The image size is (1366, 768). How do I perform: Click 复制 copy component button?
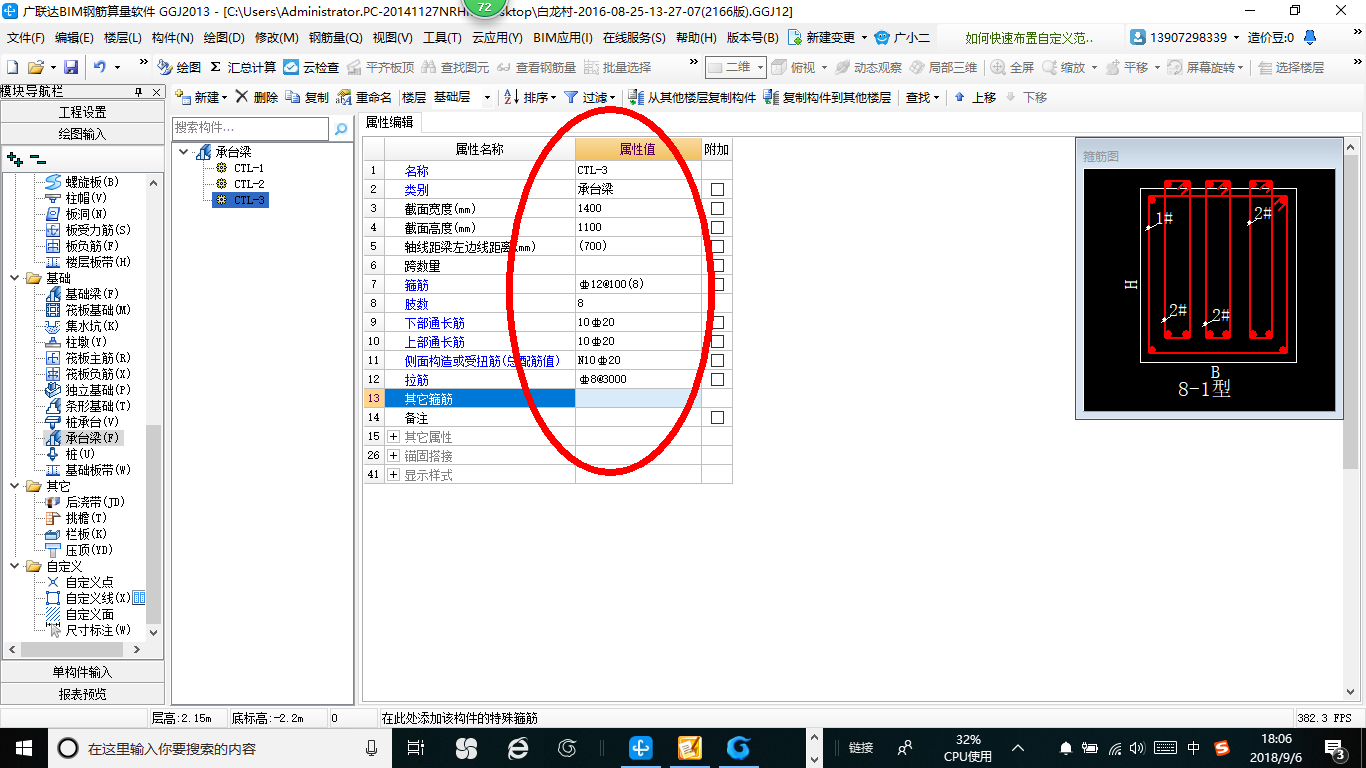click(x=307, y=97)
